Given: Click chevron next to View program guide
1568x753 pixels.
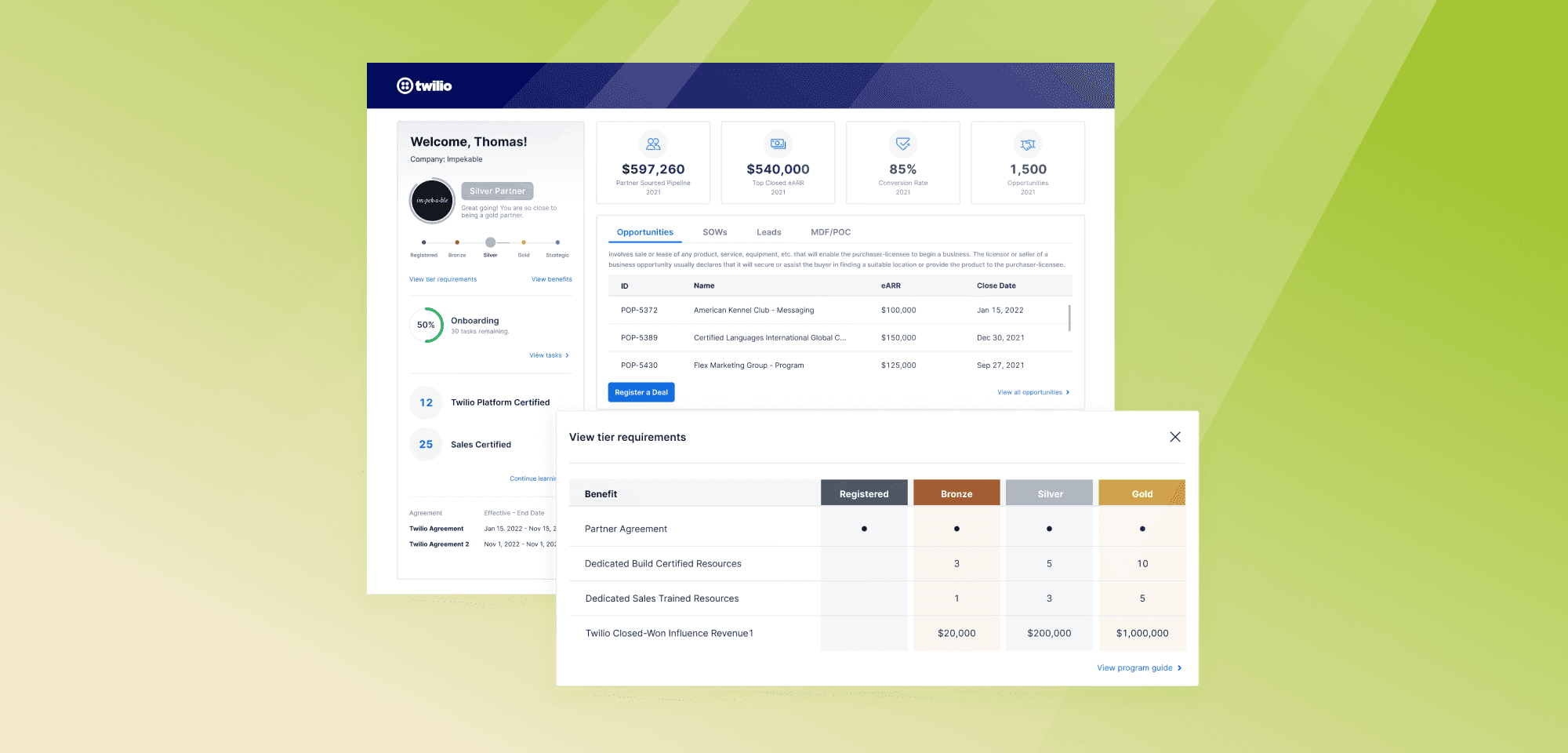Looking at the screenshot, I should (x=1179, y=668).
